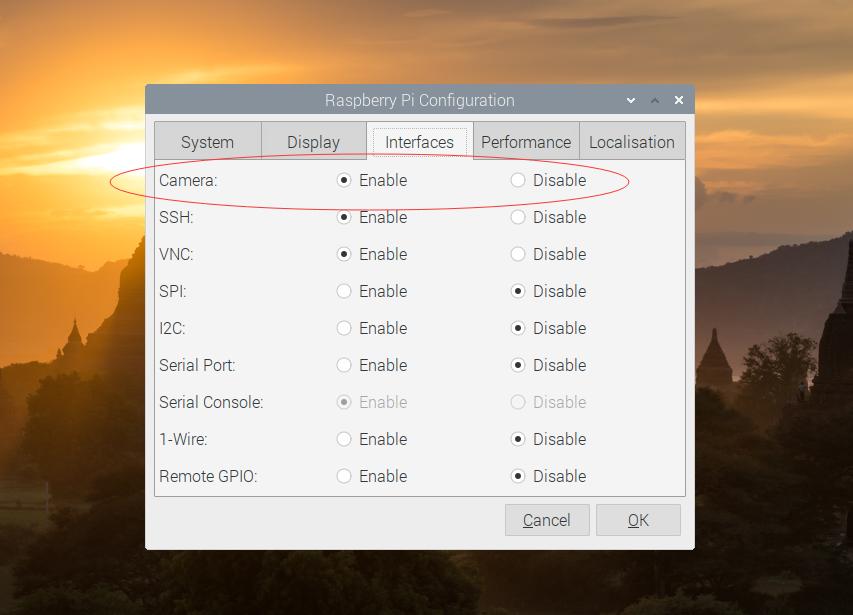Close the Raspberry Pi Configuration window
The width and height of the screenshot is (853, 615).
[679, 100]
